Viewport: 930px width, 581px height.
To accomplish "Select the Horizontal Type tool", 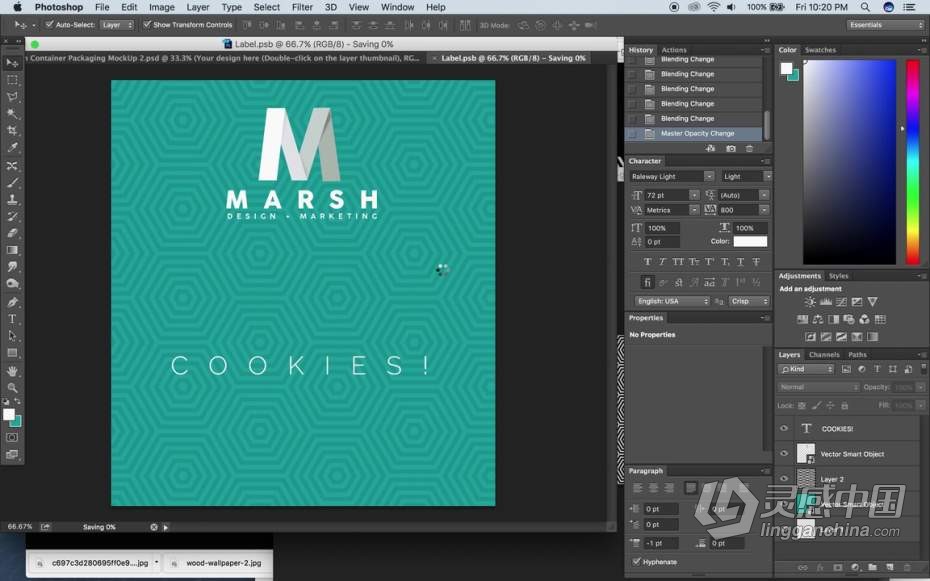I will (x=12, y=319).
